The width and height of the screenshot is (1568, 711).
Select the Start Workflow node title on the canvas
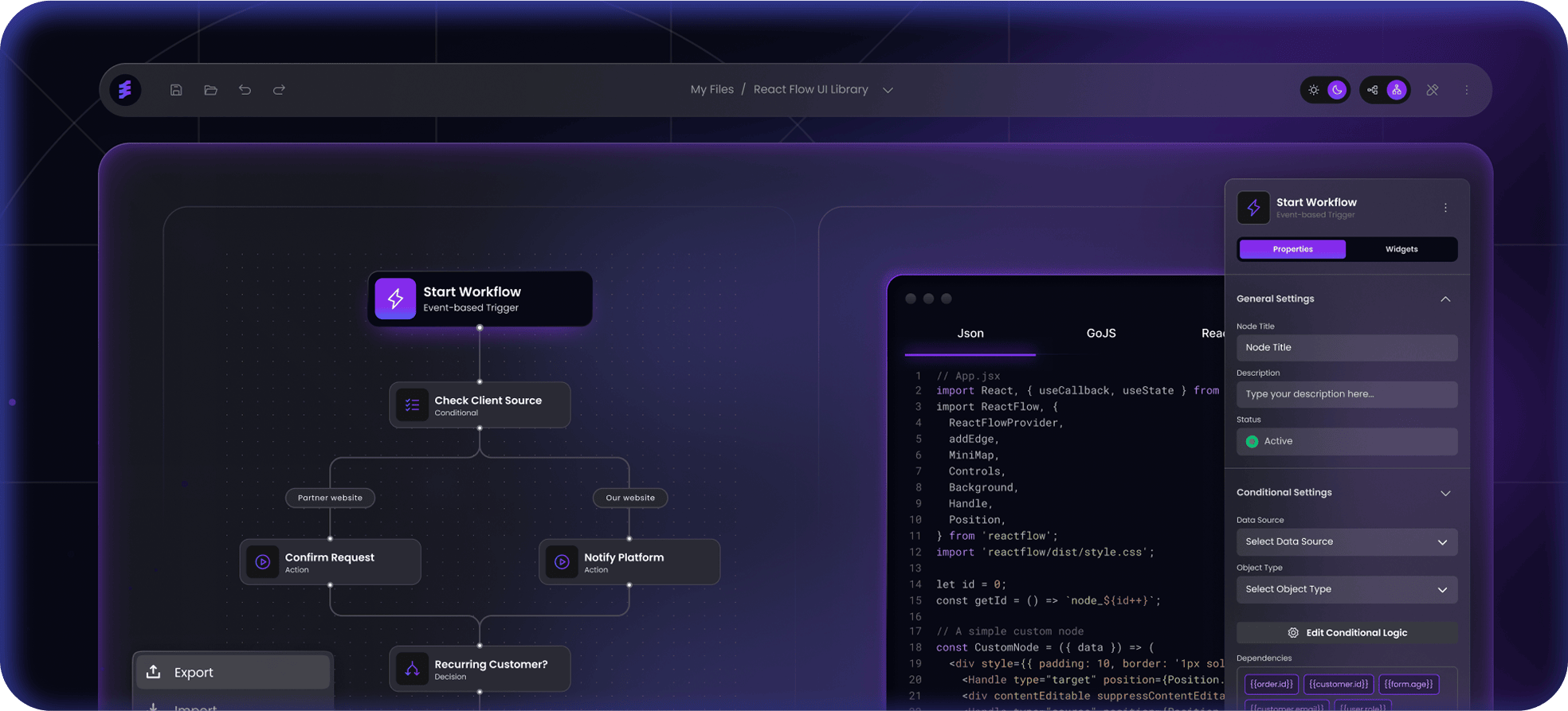pyautogui.click(x=472, y=292)
